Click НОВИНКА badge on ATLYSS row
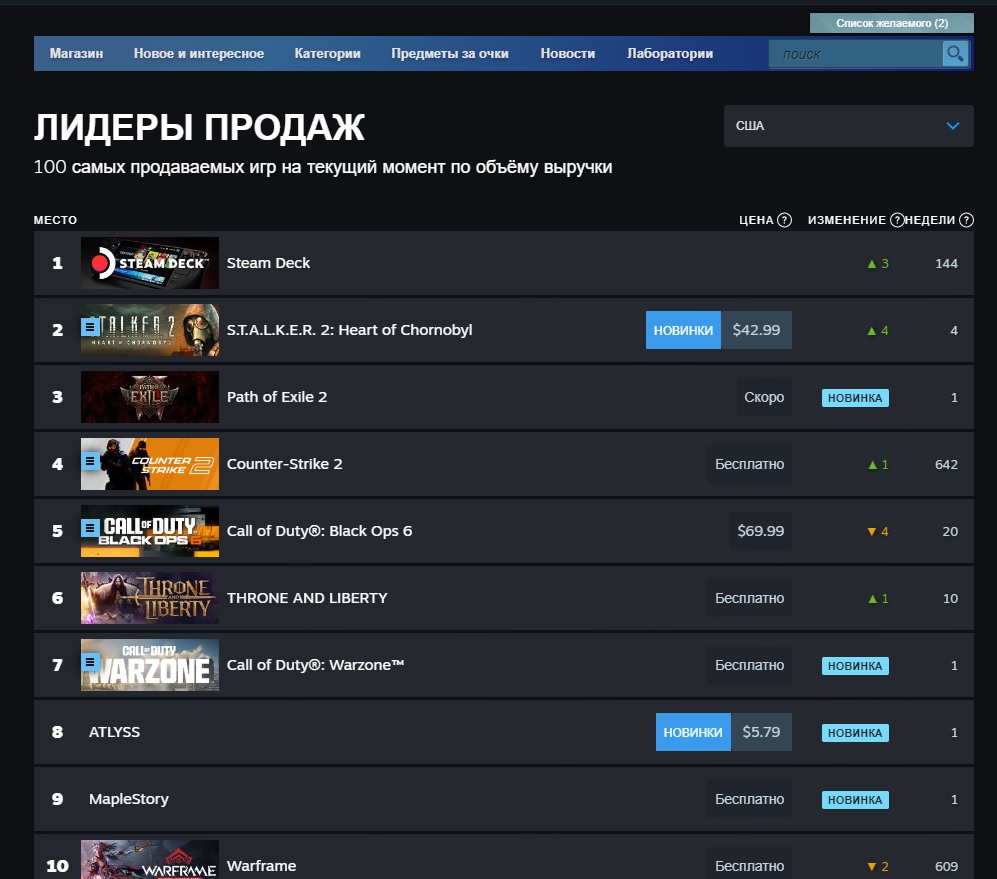The height and width of the screenshot is (879, 997). (855, 733)
